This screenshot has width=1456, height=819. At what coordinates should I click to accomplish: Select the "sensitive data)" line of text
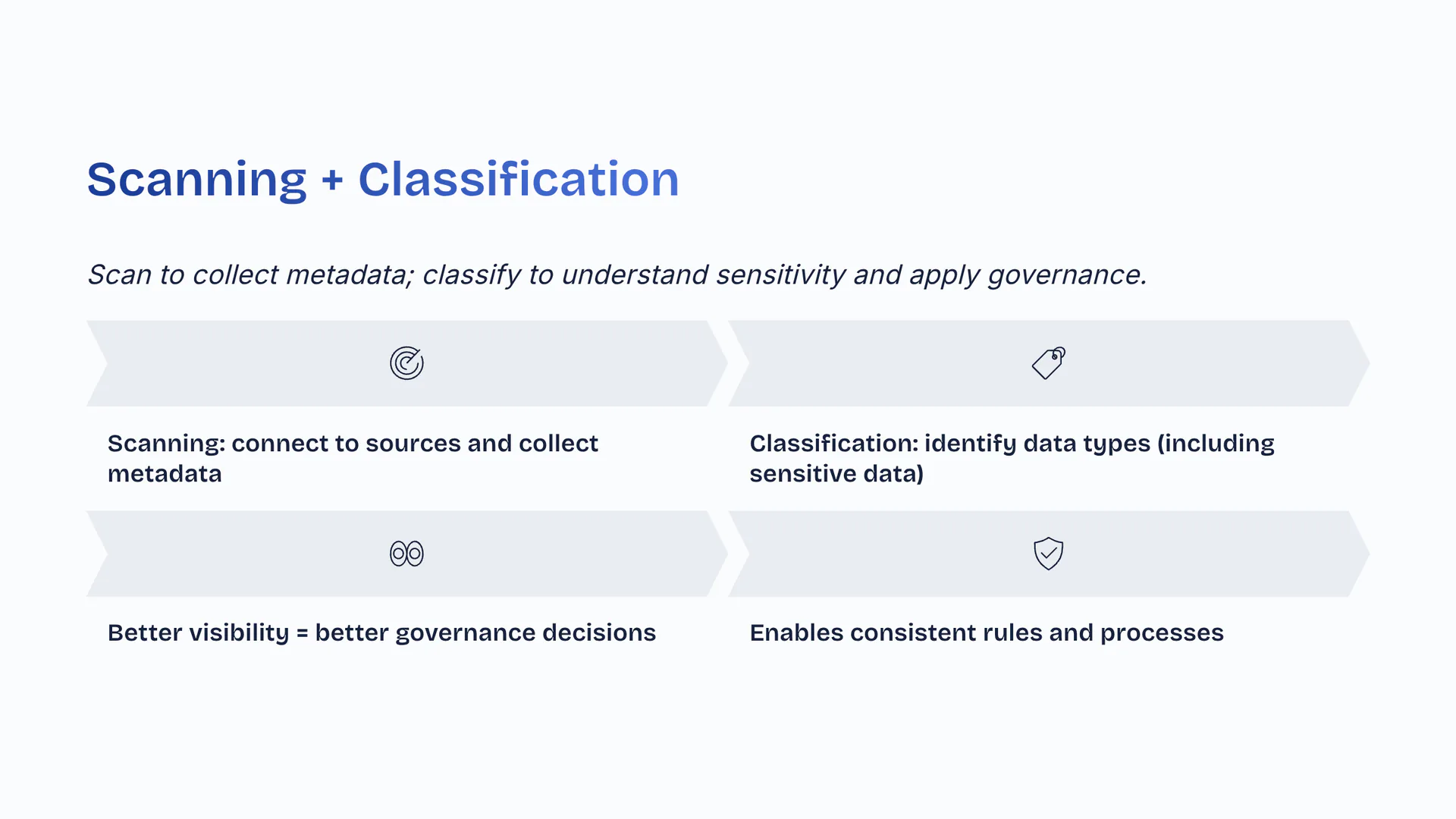pos(836,474)
